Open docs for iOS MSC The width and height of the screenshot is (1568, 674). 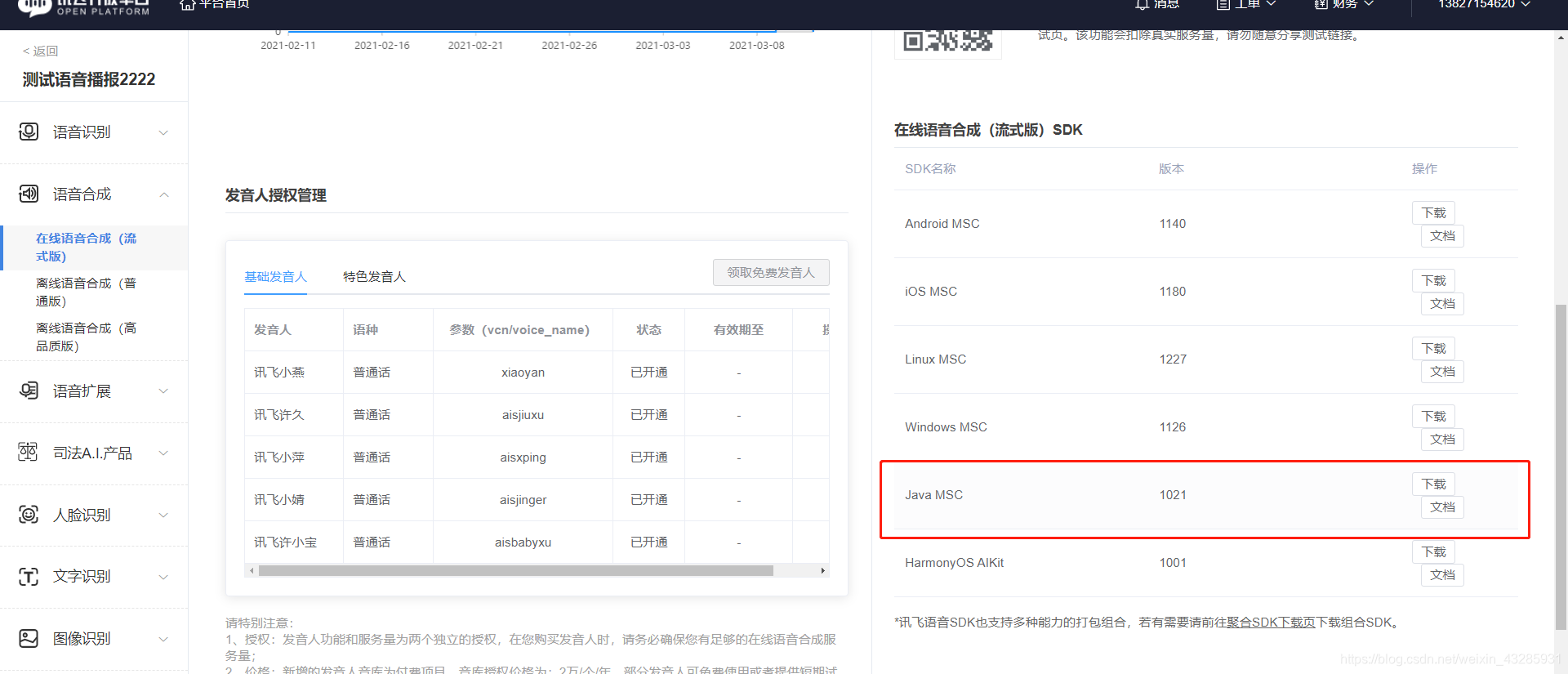tap(1442, 303)
